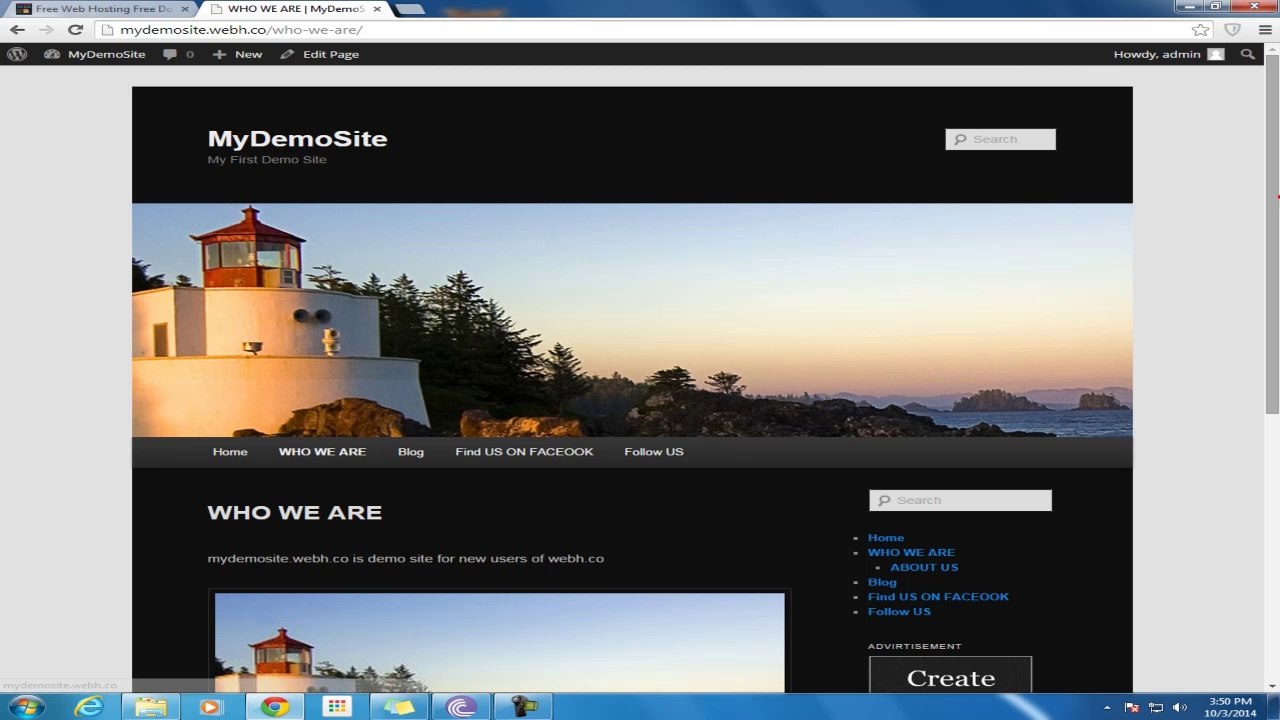Open the 'Howdy, admin' account menu

click(1168, 54)
